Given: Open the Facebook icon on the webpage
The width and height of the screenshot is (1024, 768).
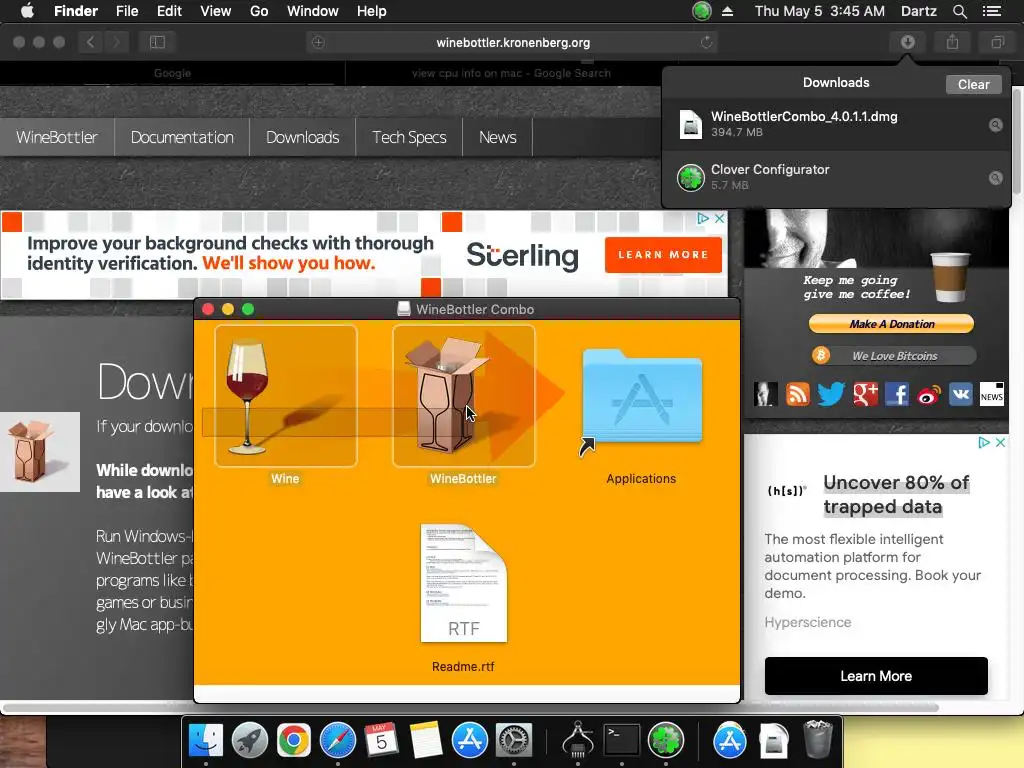Looking at the screenshot, I should (897, 394).
